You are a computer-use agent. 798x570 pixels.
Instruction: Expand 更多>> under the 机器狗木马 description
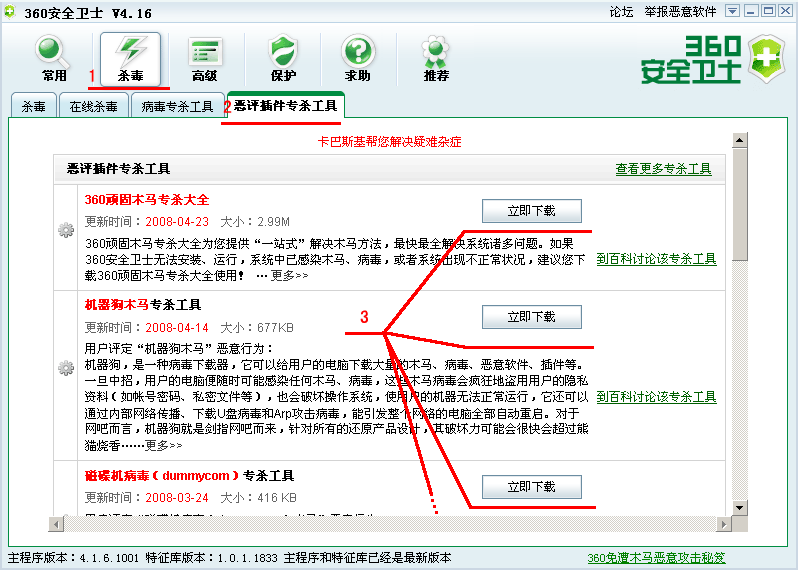click(x=163, y=445)
